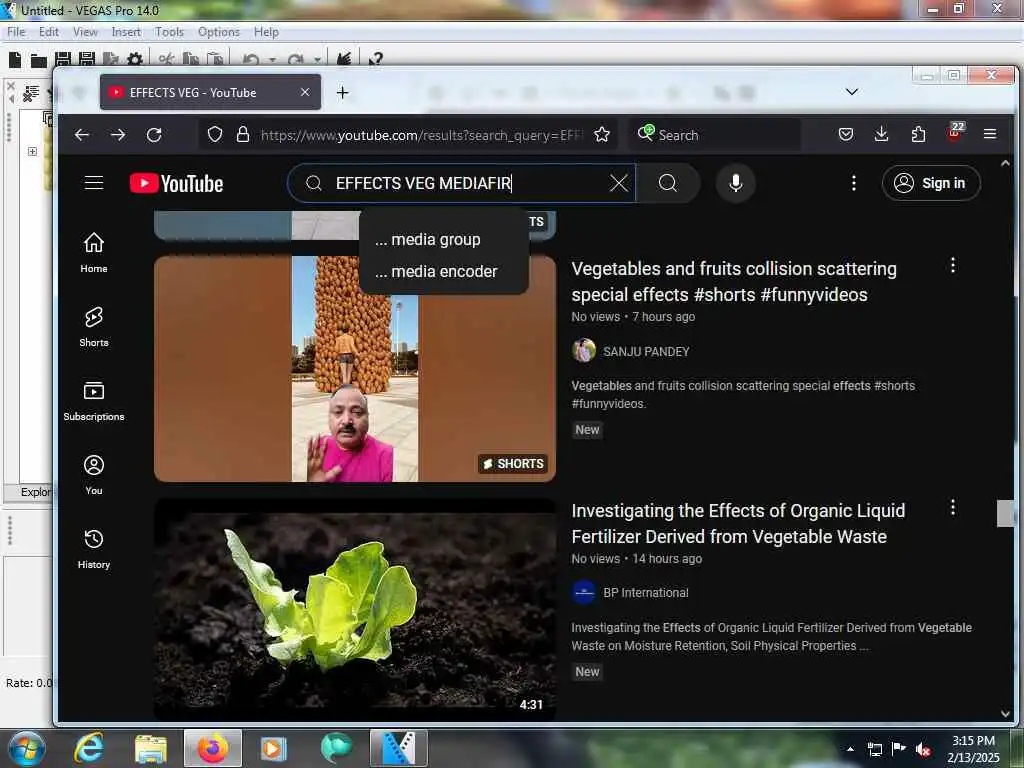Open options menu for Vegetables and fruits video
The width and height of the screenshot is (1024, 768).
click(953, 265)
